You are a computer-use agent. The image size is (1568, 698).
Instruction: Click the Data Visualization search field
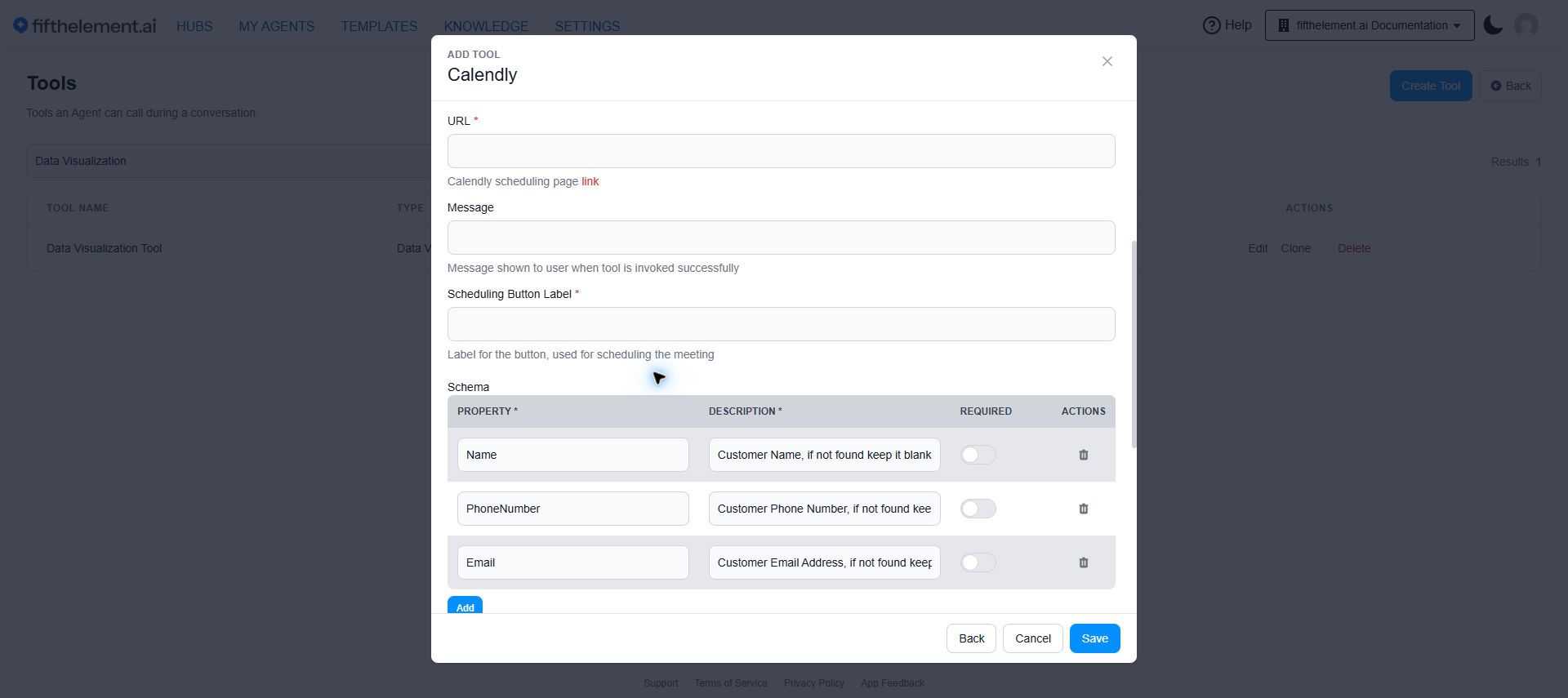coord(229,161)
